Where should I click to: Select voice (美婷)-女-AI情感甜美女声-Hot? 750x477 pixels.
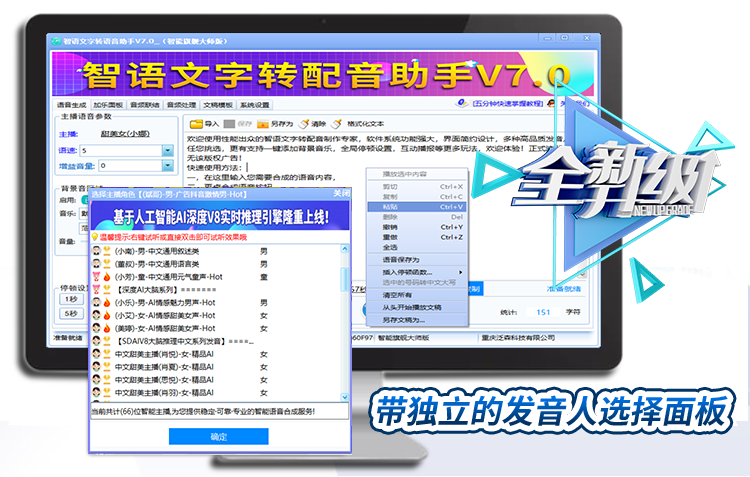click(165, 328)
